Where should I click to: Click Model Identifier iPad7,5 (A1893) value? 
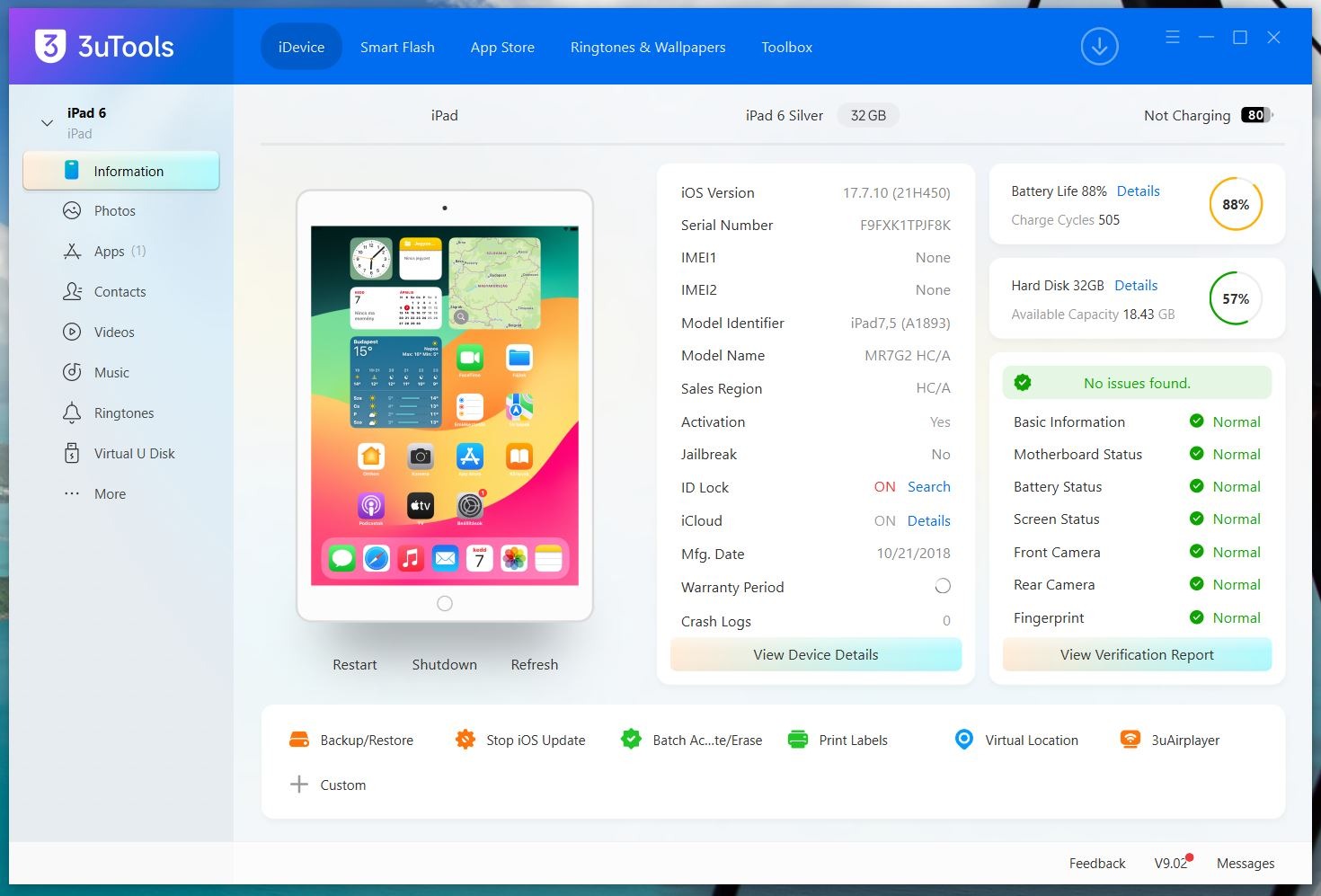coord(900,324)
